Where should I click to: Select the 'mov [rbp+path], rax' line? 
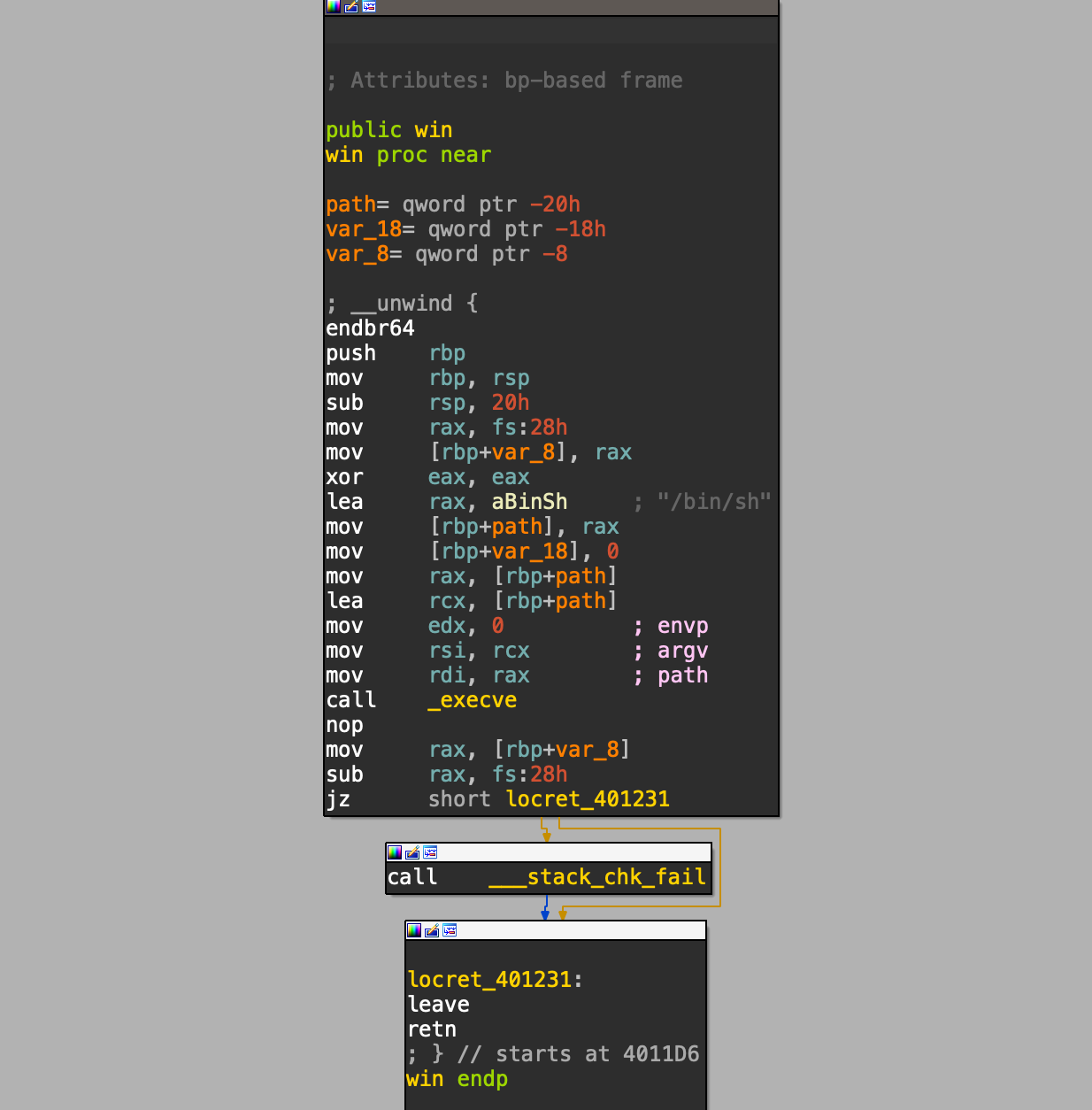[x=473, y=527]
